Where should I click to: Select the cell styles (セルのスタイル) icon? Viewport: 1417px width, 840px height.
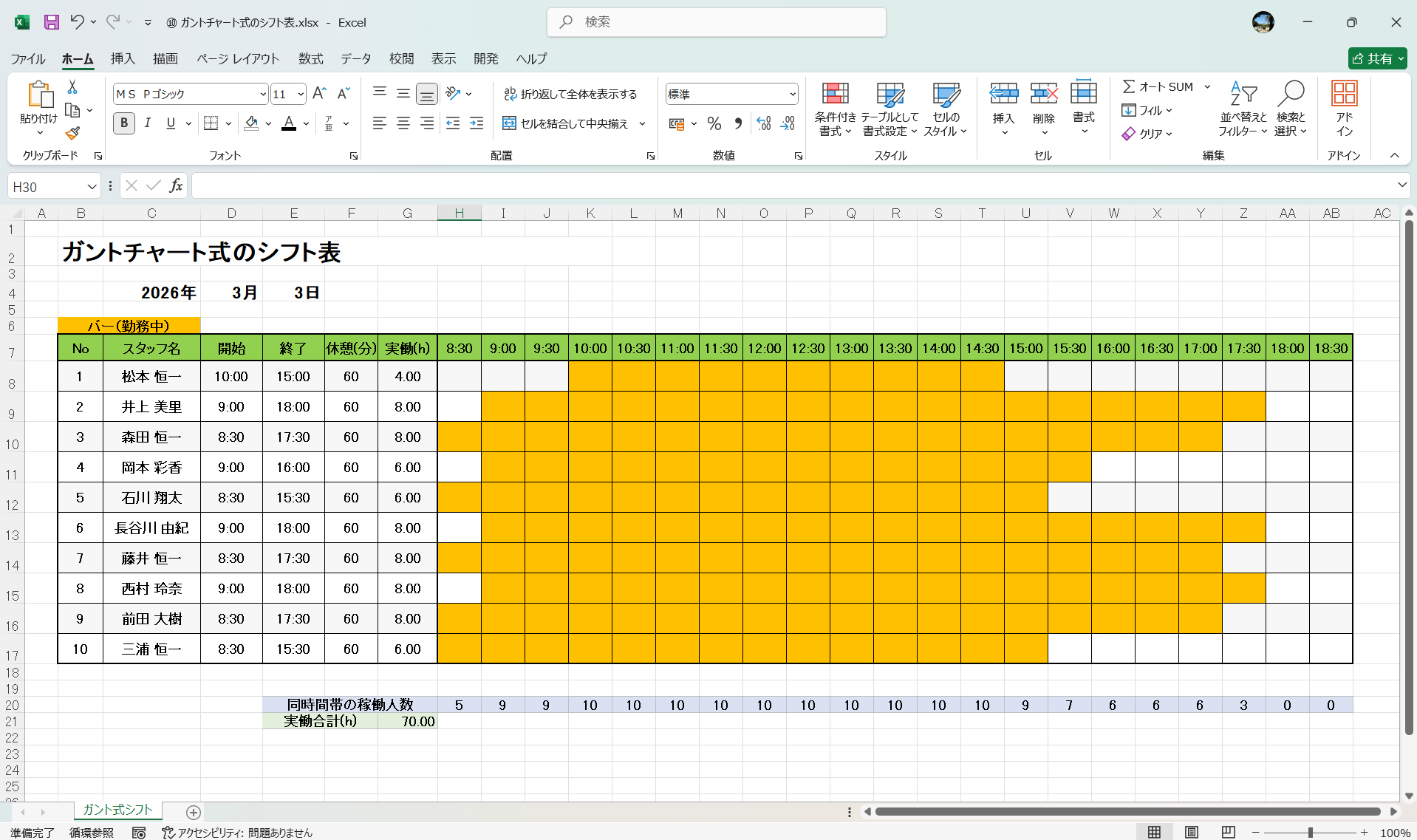[x=945, y=109]
